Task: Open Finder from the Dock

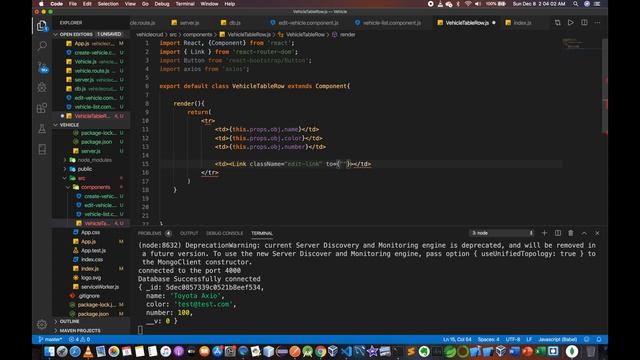Action: click(49, 351)
